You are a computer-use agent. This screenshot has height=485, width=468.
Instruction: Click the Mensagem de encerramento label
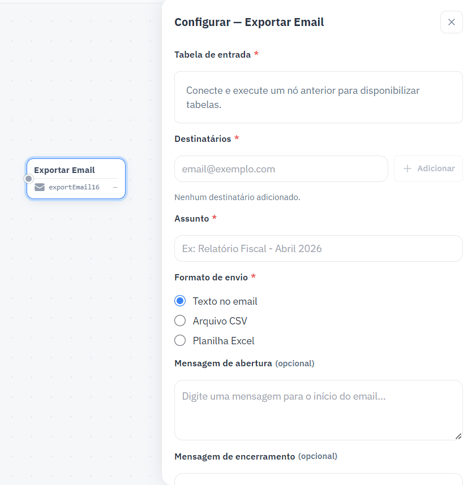pyautogui.click(x=235, y=456)
